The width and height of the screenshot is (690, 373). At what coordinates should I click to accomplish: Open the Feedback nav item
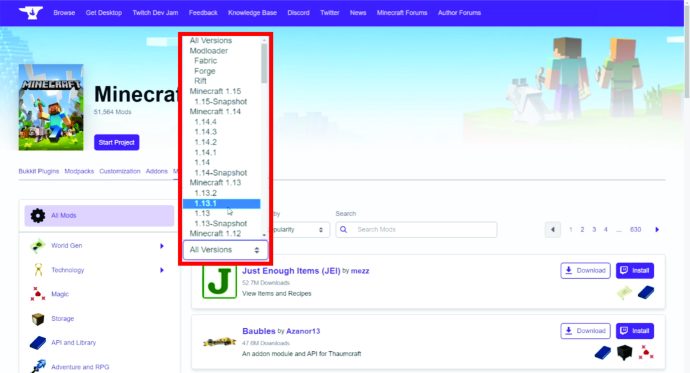coord(203,13)
